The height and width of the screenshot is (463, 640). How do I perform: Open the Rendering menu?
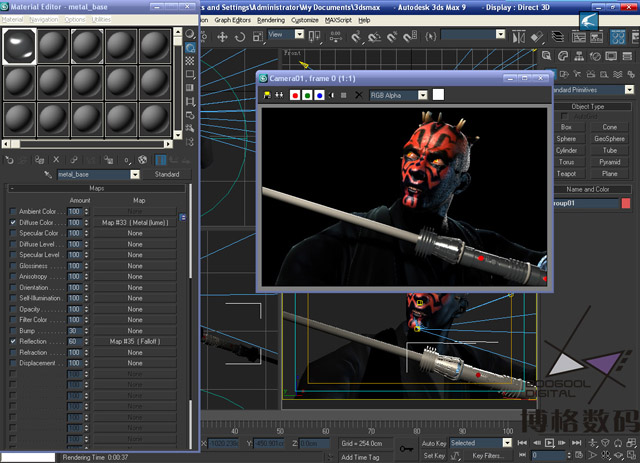tap(270, 19)
